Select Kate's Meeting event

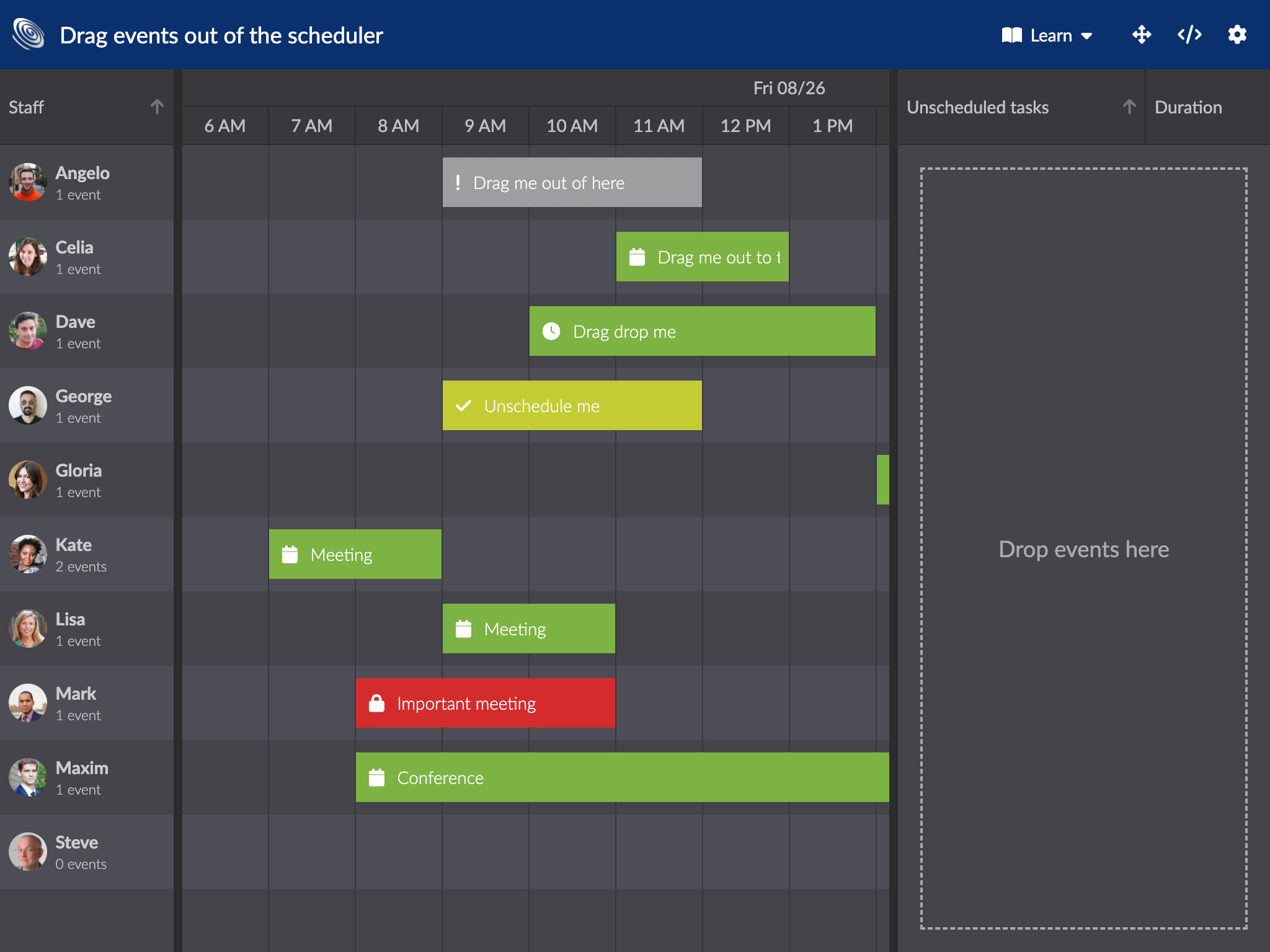pyautogui.click(x=355, y=554)
